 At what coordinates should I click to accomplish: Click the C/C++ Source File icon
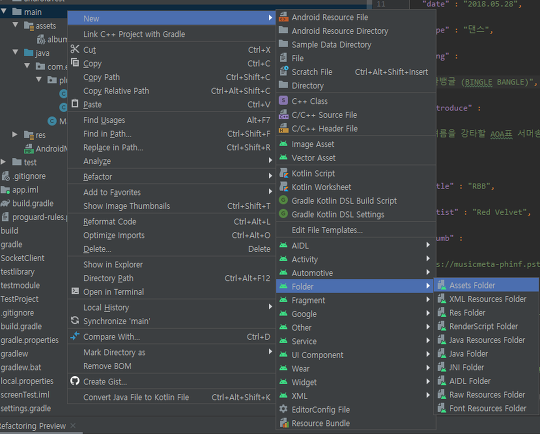tap(283, 114)
